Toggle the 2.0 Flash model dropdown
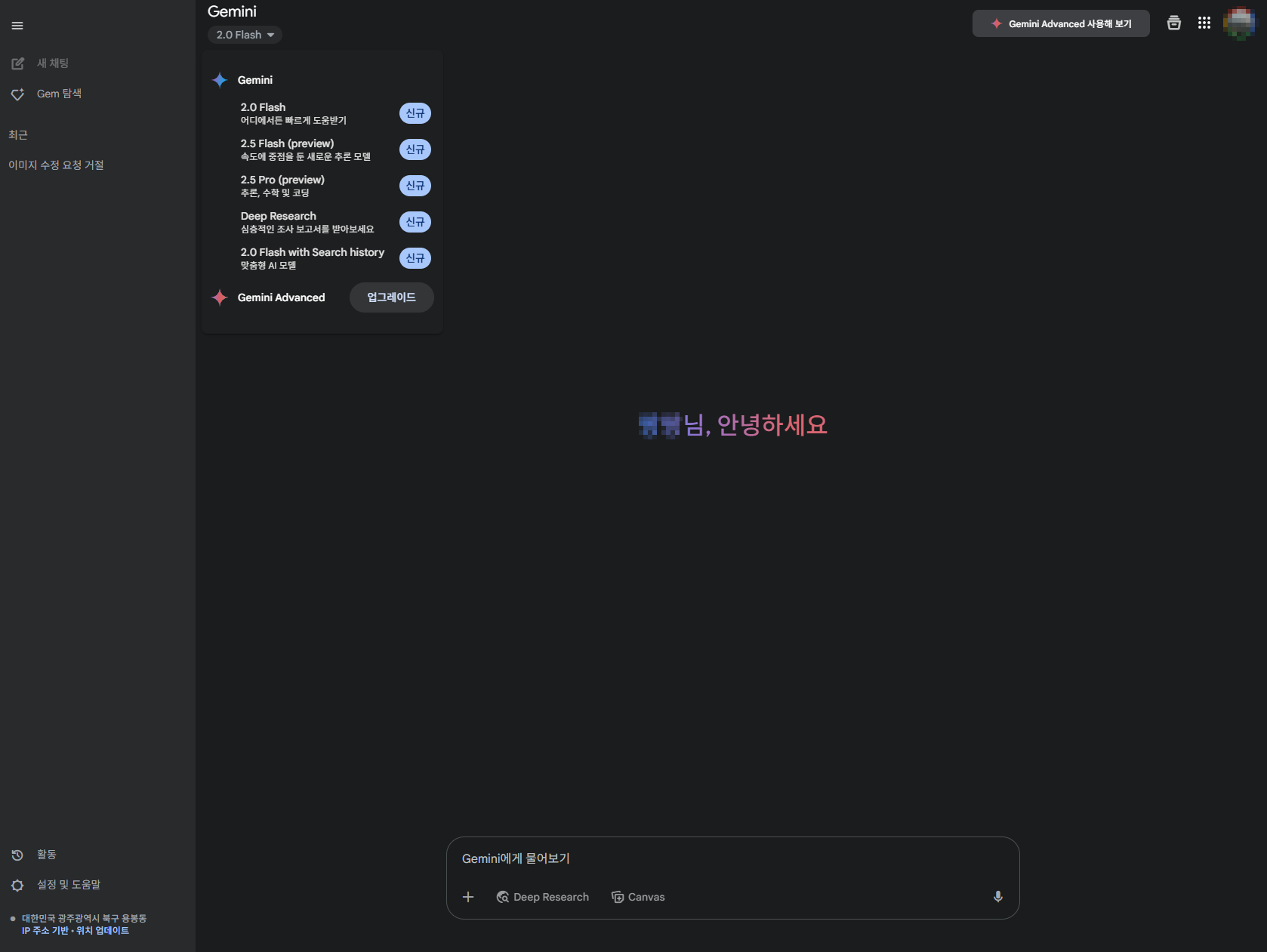 245,35
